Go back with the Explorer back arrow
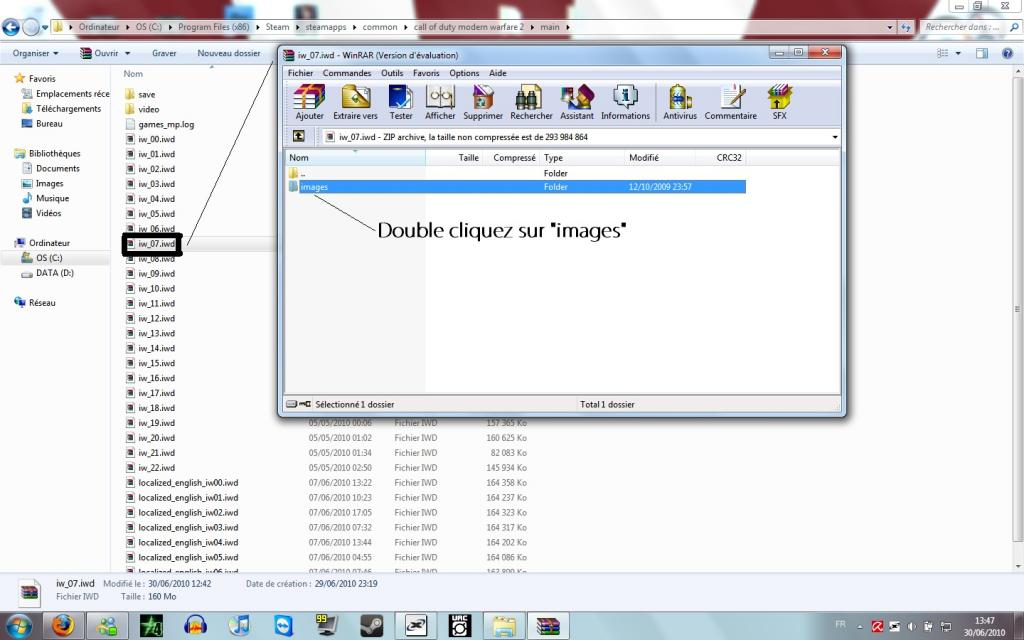1024x640 pixels. click(x=10, y=27)
